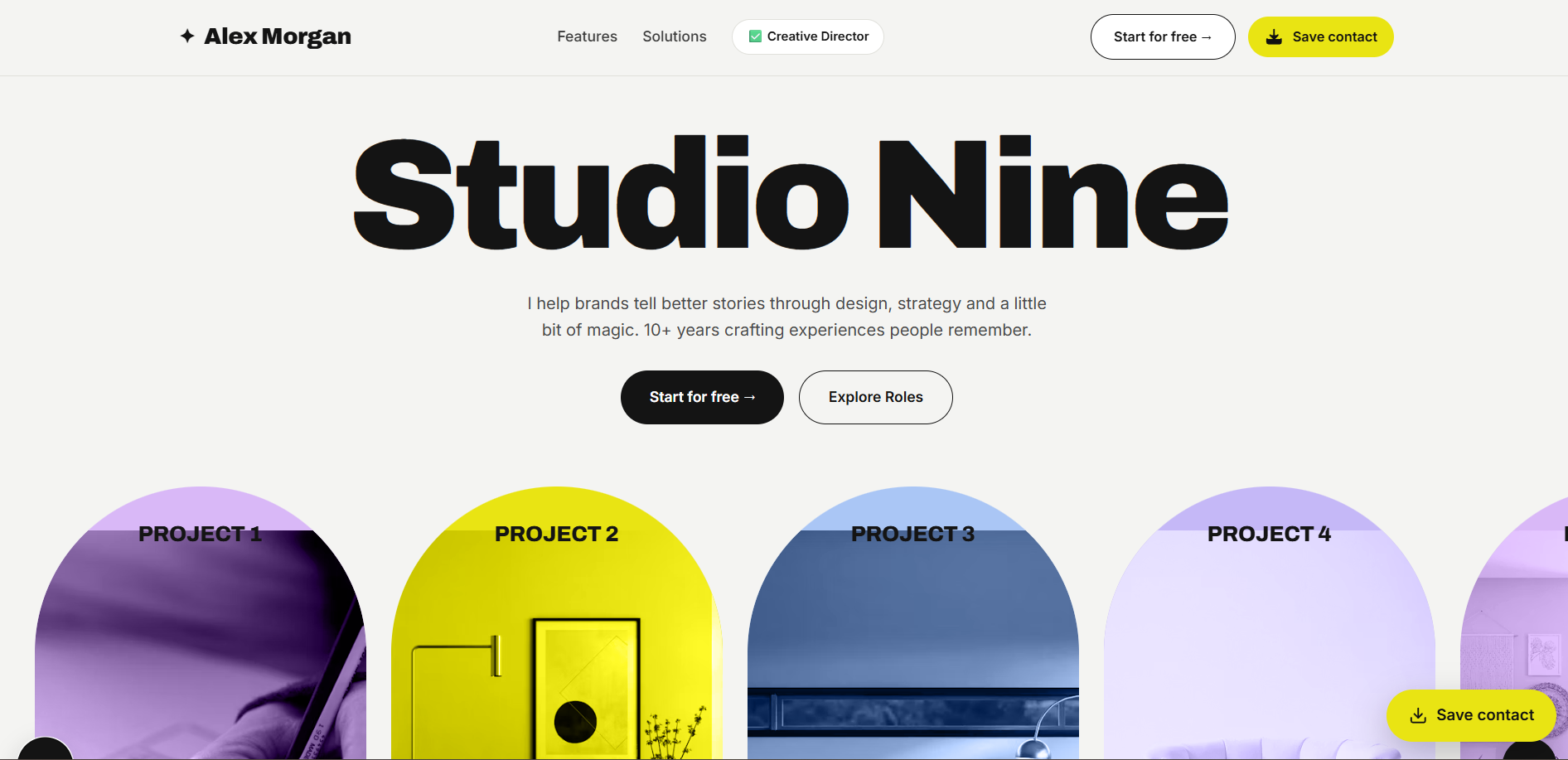
Task: Click the black circle at the bottom-left corner
Action: (46, 748)
